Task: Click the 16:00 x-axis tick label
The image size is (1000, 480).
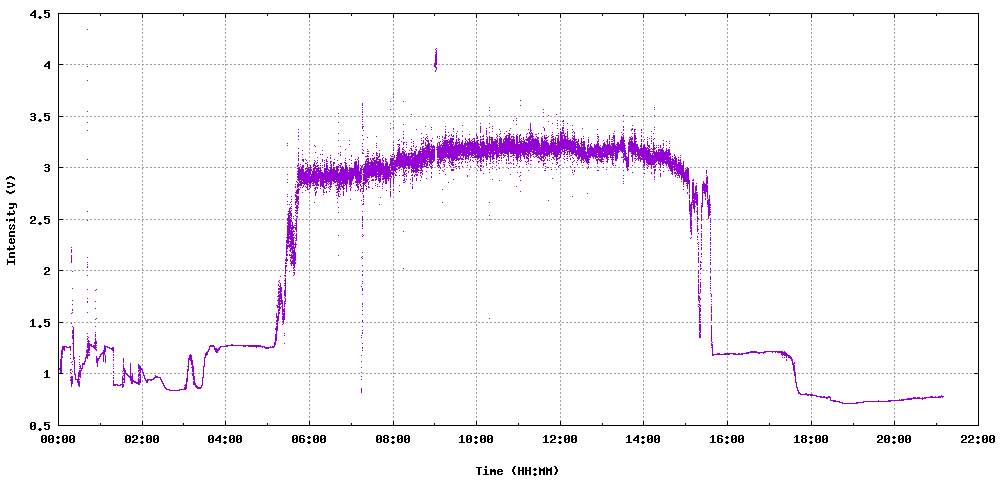Action: [727, 439]
